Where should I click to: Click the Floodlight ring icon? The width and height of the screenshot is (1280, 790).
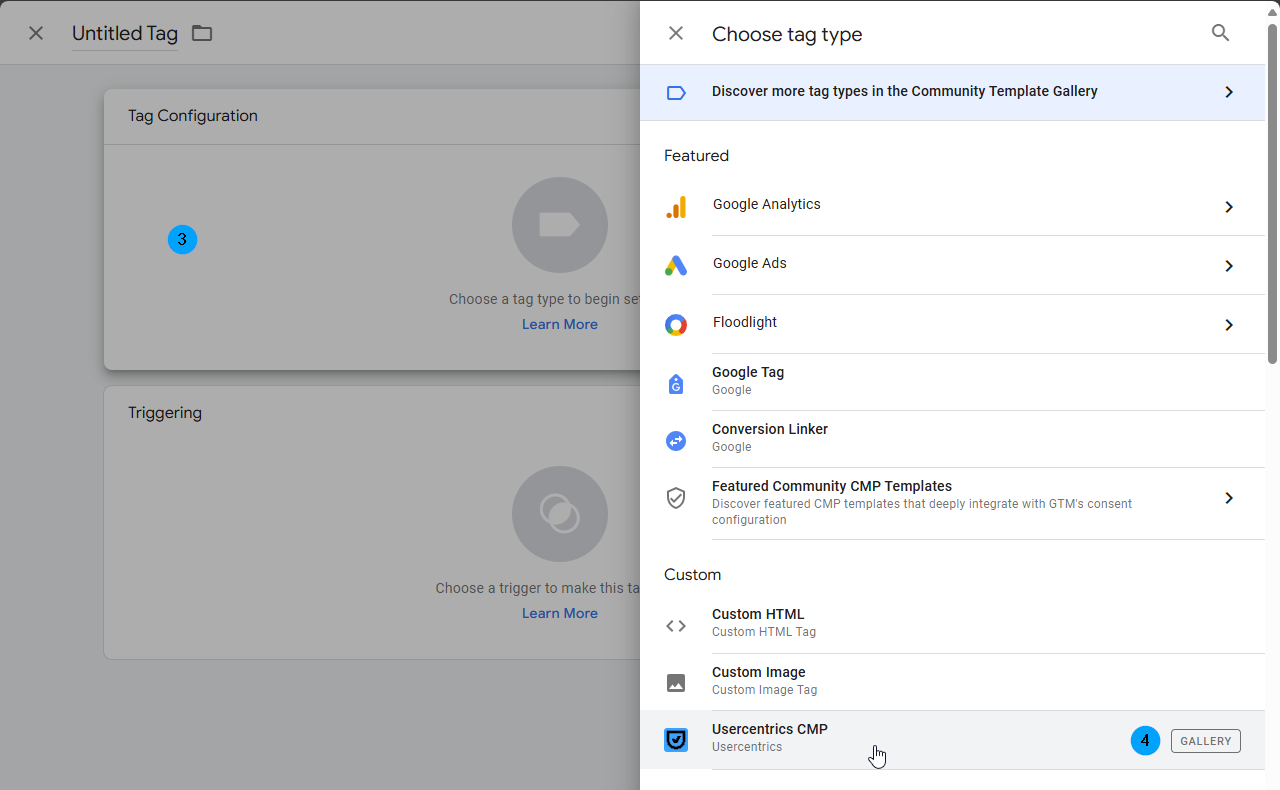676,325
